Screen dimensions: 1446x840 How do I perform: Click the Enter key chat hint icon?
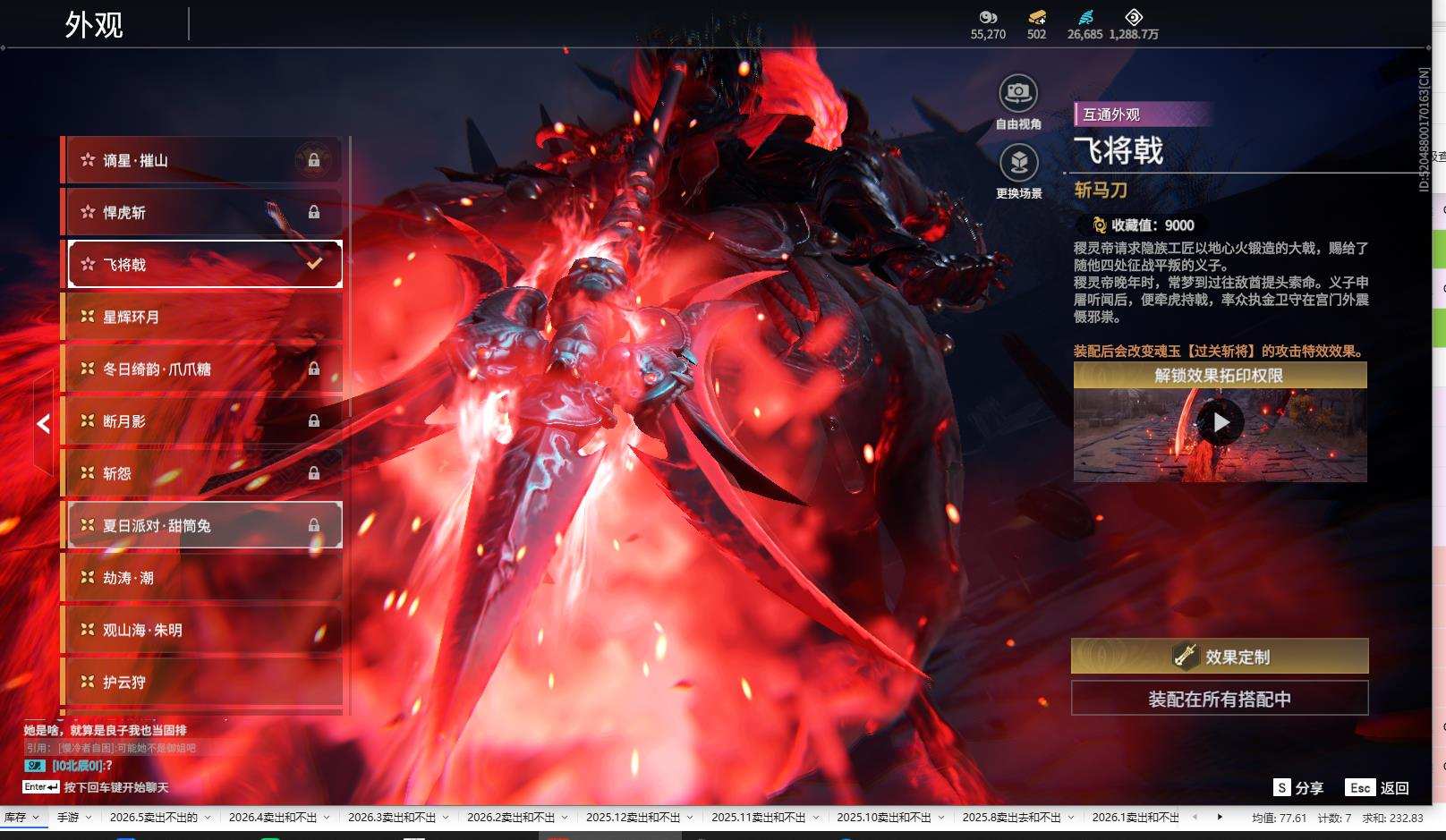(x=41, y=787)
